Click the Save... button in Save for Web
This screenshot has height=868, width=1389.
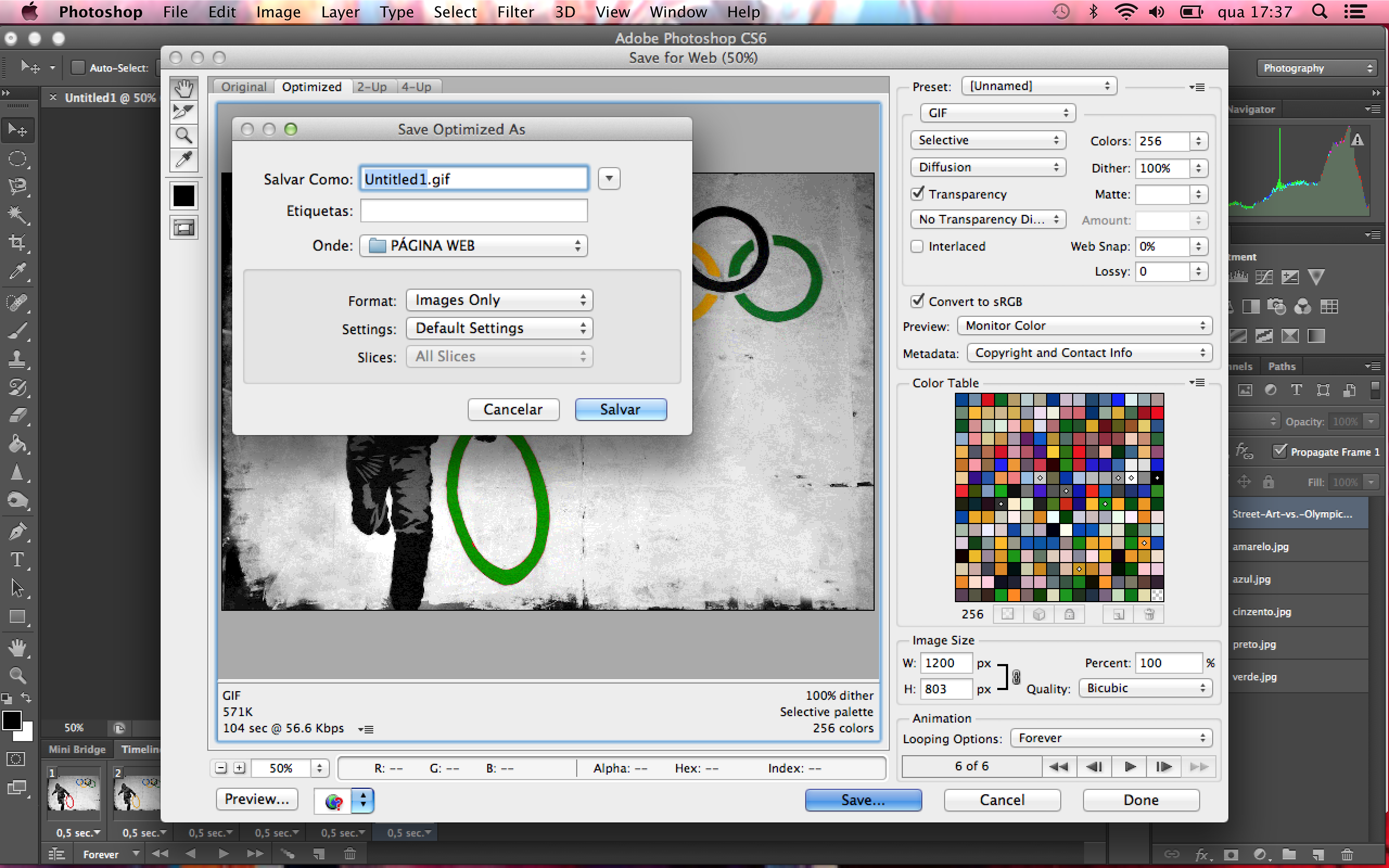(863, 800)
